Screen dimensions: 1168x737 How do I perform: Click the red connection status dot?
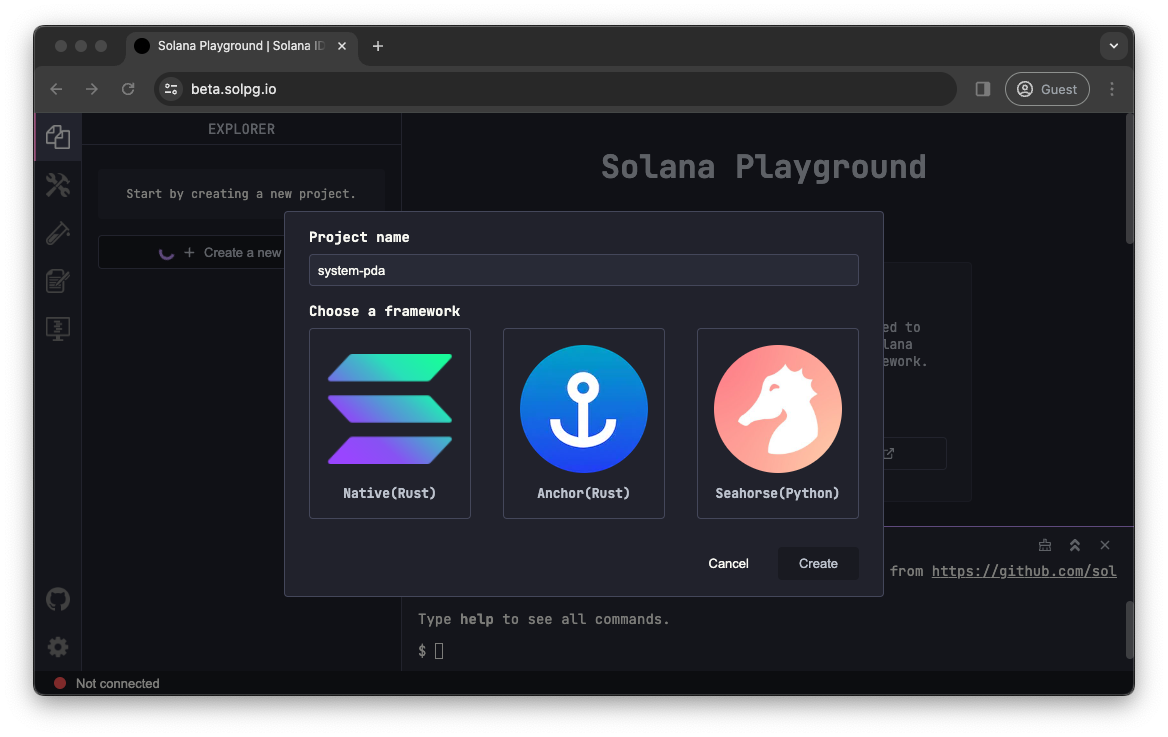click(60, 683)
